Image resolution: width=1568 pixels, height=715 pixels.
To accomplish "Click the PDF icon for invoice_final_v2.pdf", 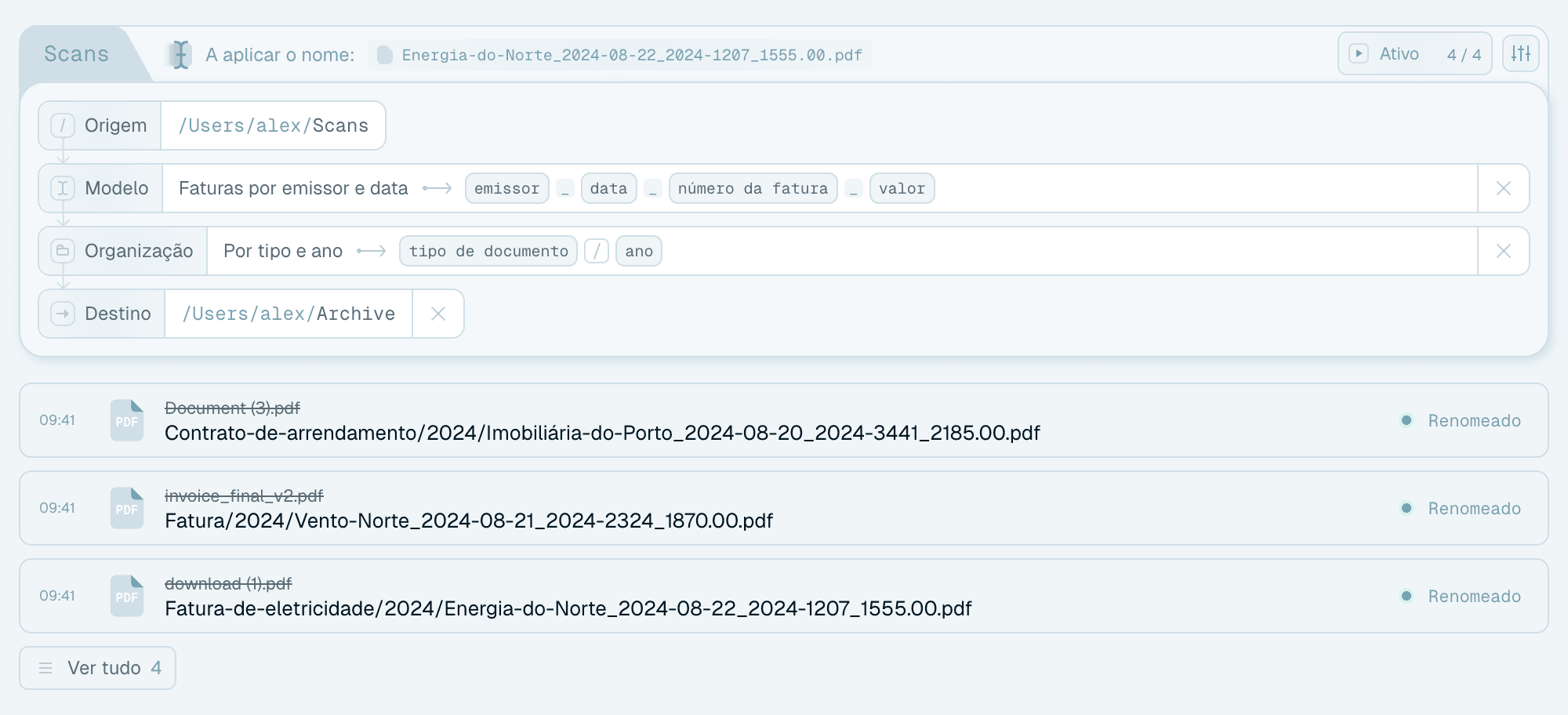I will (127, 508).
